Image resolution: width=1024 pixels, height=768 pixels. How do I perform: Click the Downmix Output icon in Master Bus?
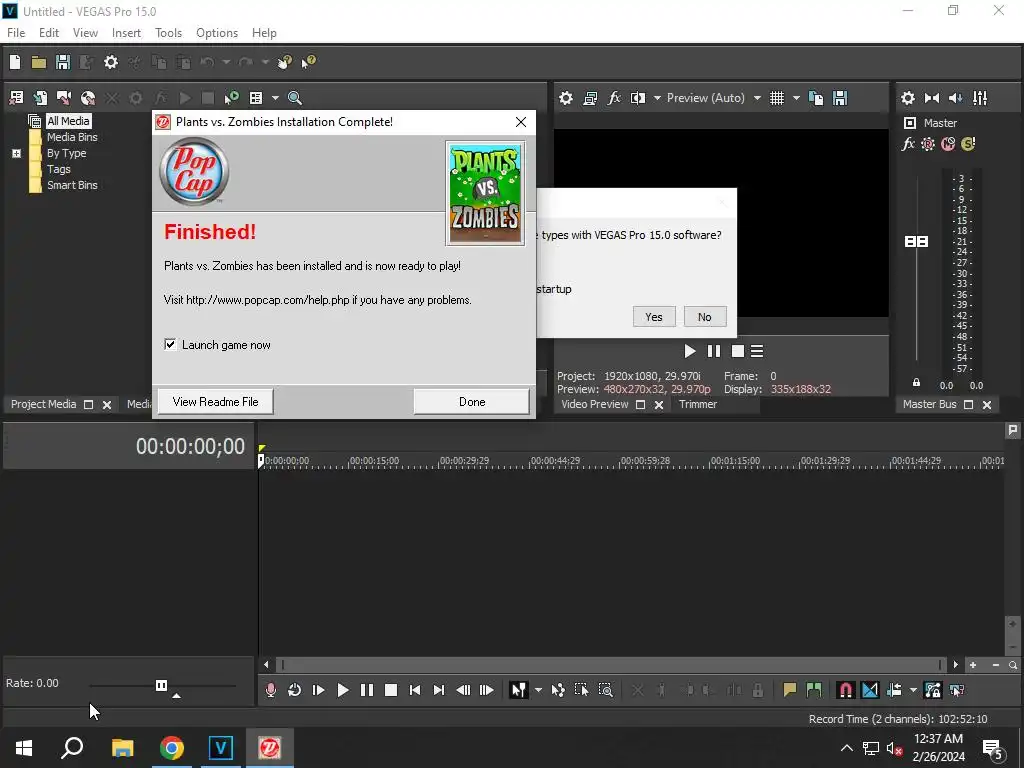[932, 98]
